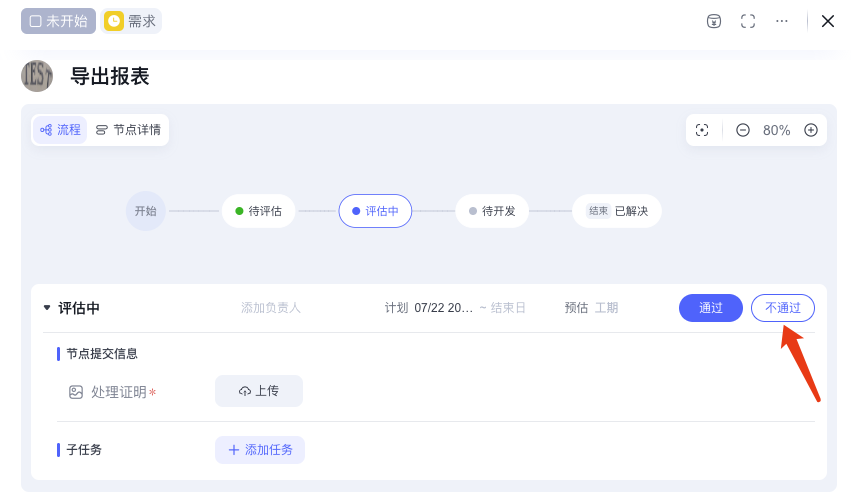Screen dimensions: 851x501
Task: Click the pin icon in top bar
Action: [713, 21]
